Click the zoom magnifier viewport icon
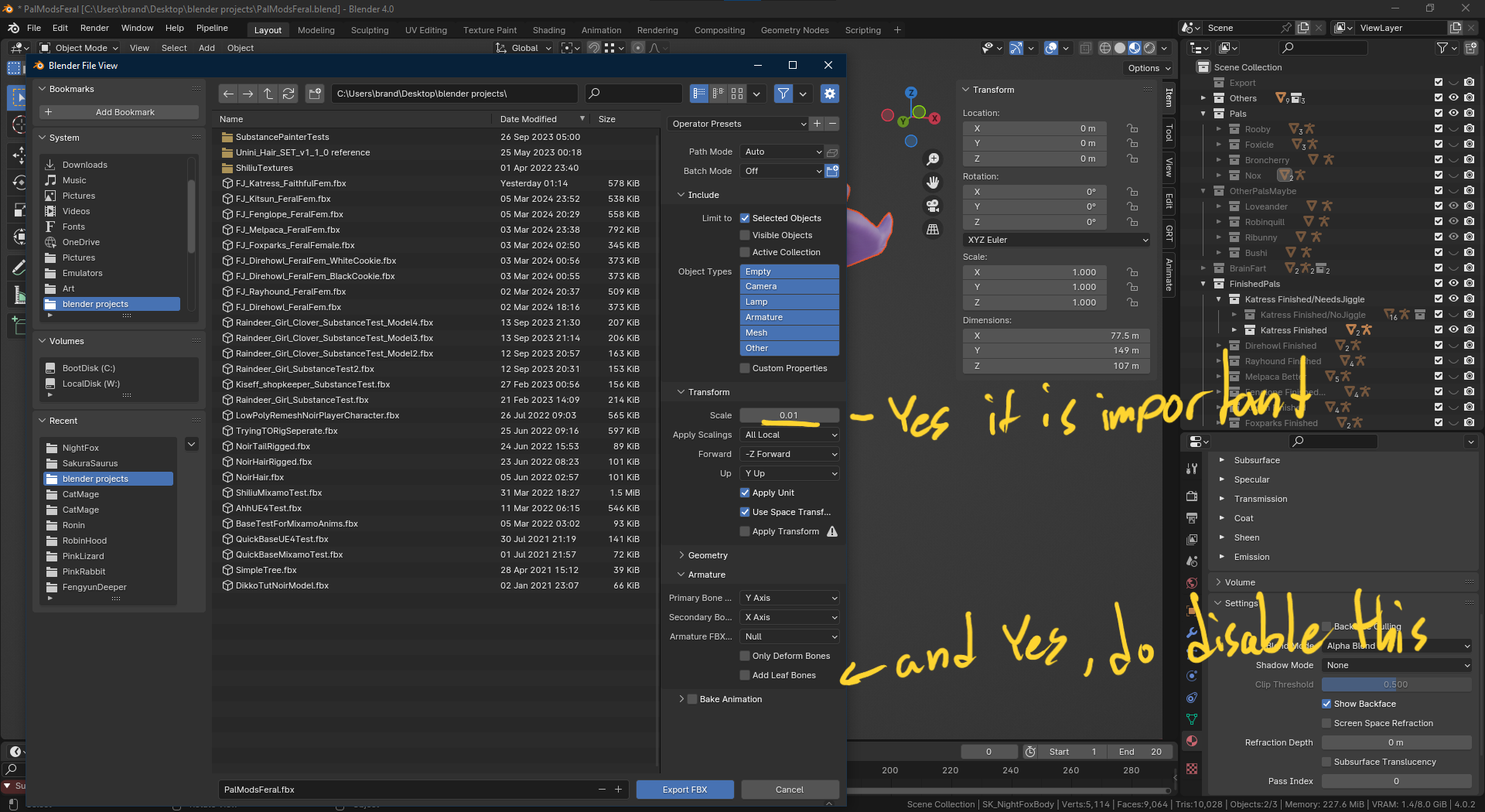The width and height of the screenshot is (1485, 812). [x=933, y=159]
